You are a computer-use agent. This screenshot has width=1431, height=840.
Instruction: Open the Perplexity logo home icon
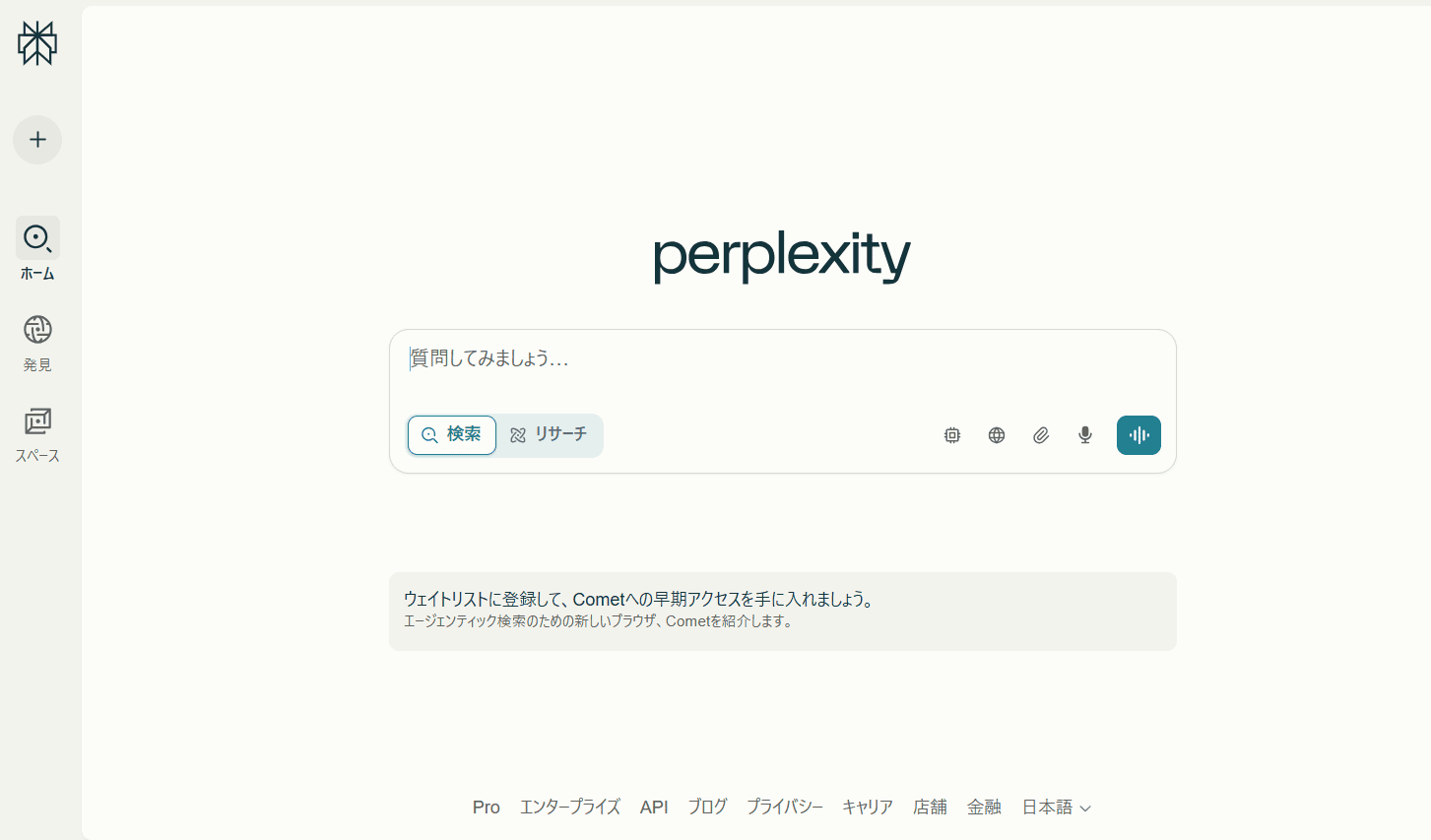pos(36,43)
